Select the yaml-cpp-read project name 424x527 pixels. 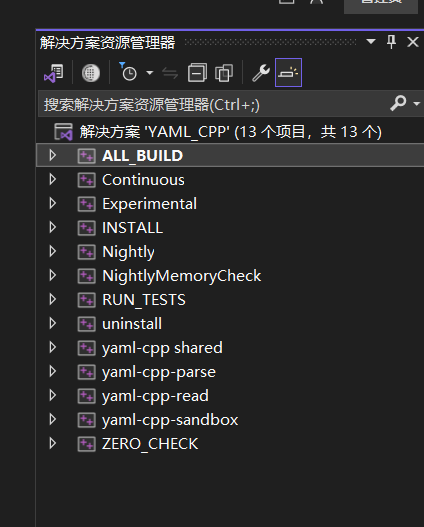click(155, 396)
